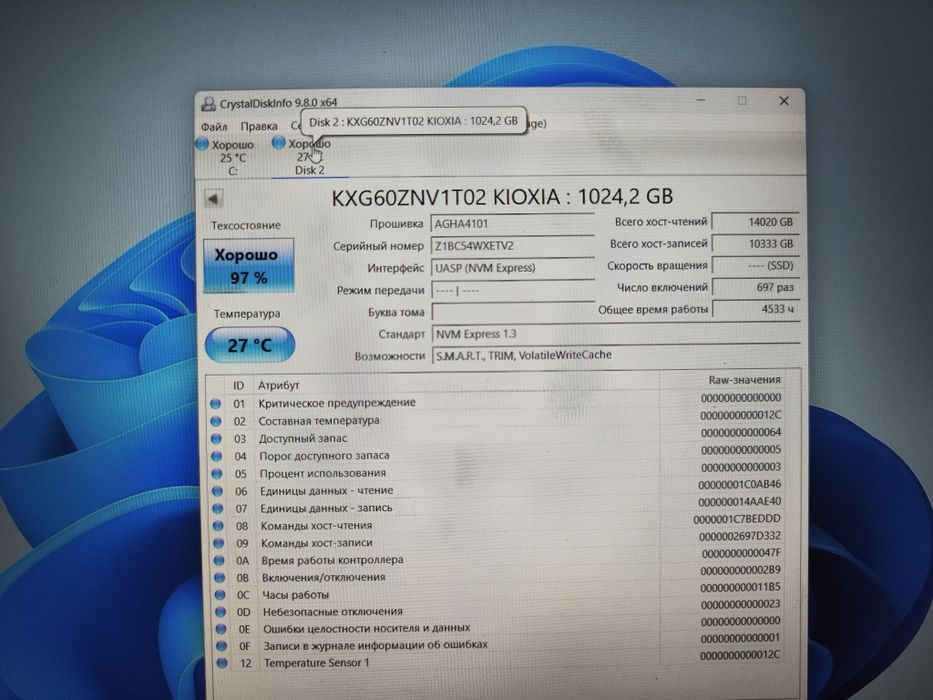
Task: Click the previous disk arrow button
Action: (x=214, y=199)
